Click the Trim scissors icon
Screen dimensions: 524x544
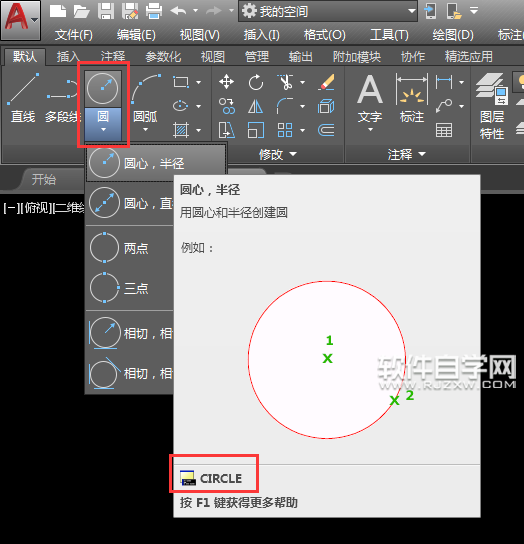[285, 82]
